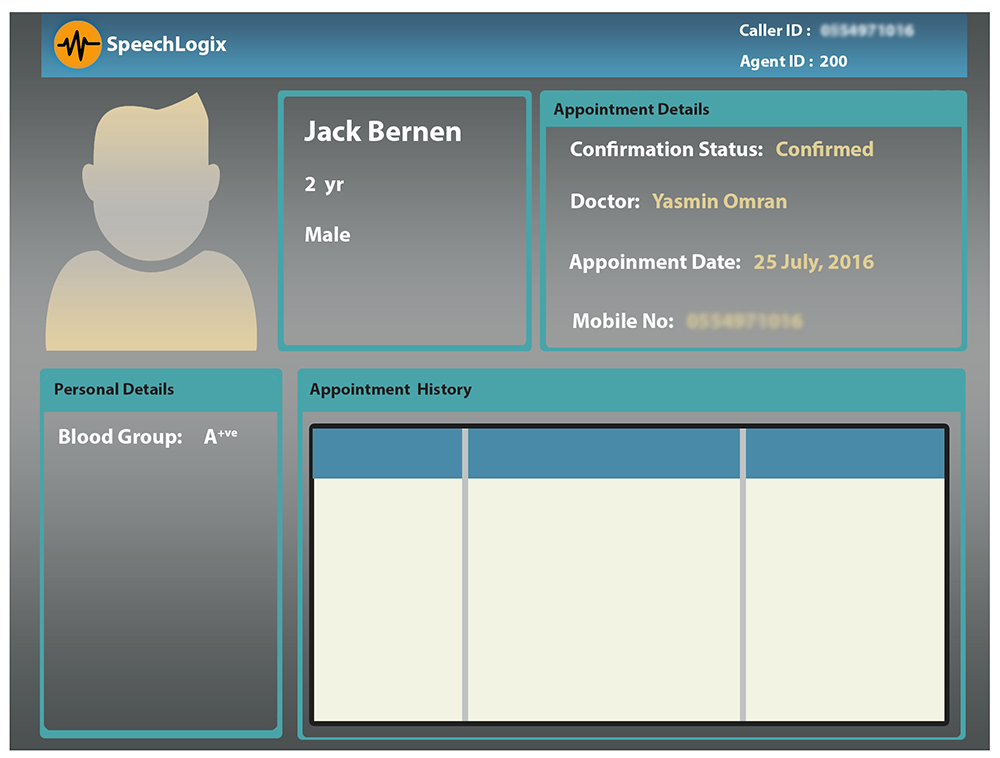1000x758 pixels.
Task: Click the Appointment History panel header
Action: [x=390, y=390]
